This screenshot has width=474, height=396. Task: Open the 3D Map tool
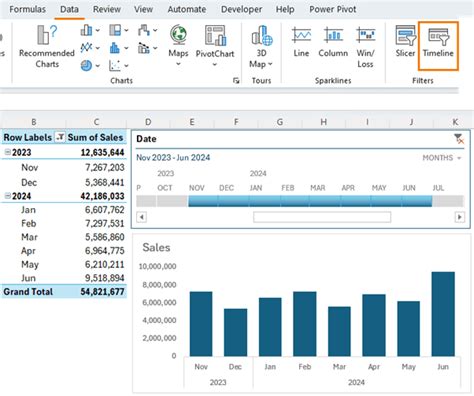[x=261, y=46]
